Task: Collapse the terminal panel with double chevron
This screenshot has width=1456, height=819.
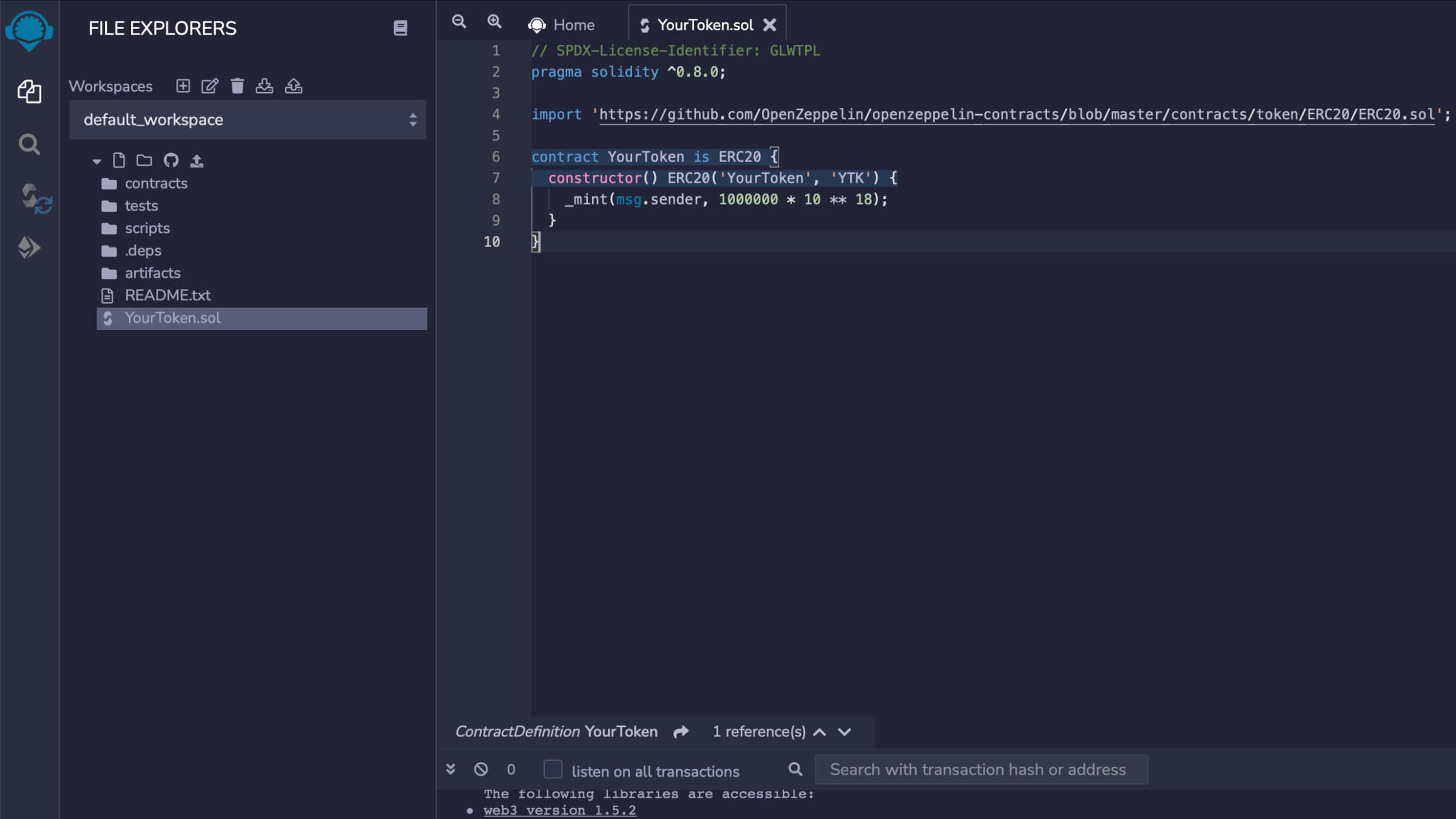Action: [x=450, y=769]
